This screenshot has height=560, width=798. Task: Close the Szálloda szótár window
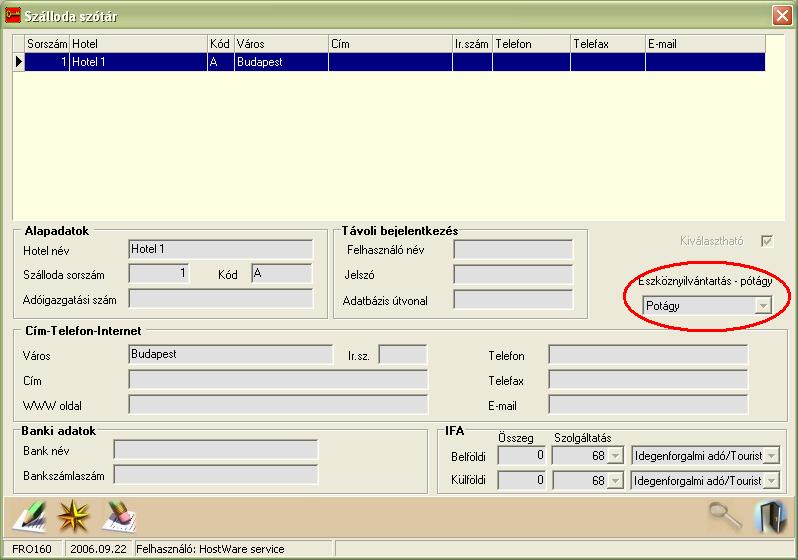tap(782, 16)
